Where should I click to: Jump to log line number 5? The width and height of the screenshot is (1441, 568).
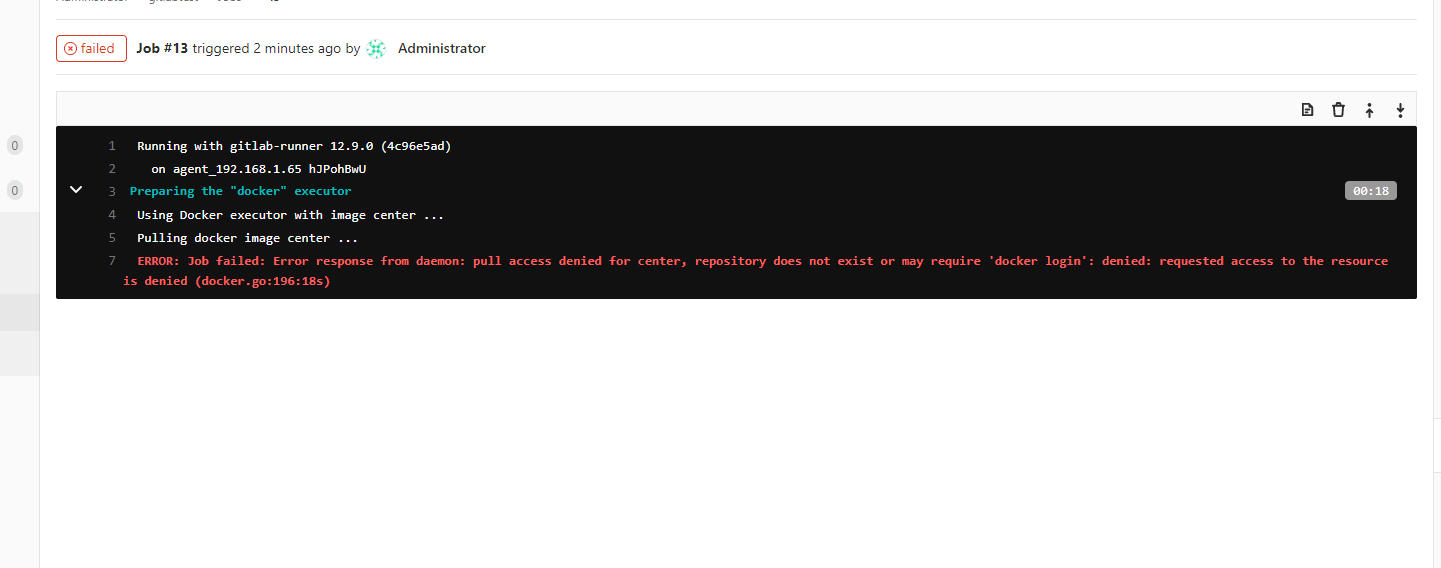coord(112,238)
